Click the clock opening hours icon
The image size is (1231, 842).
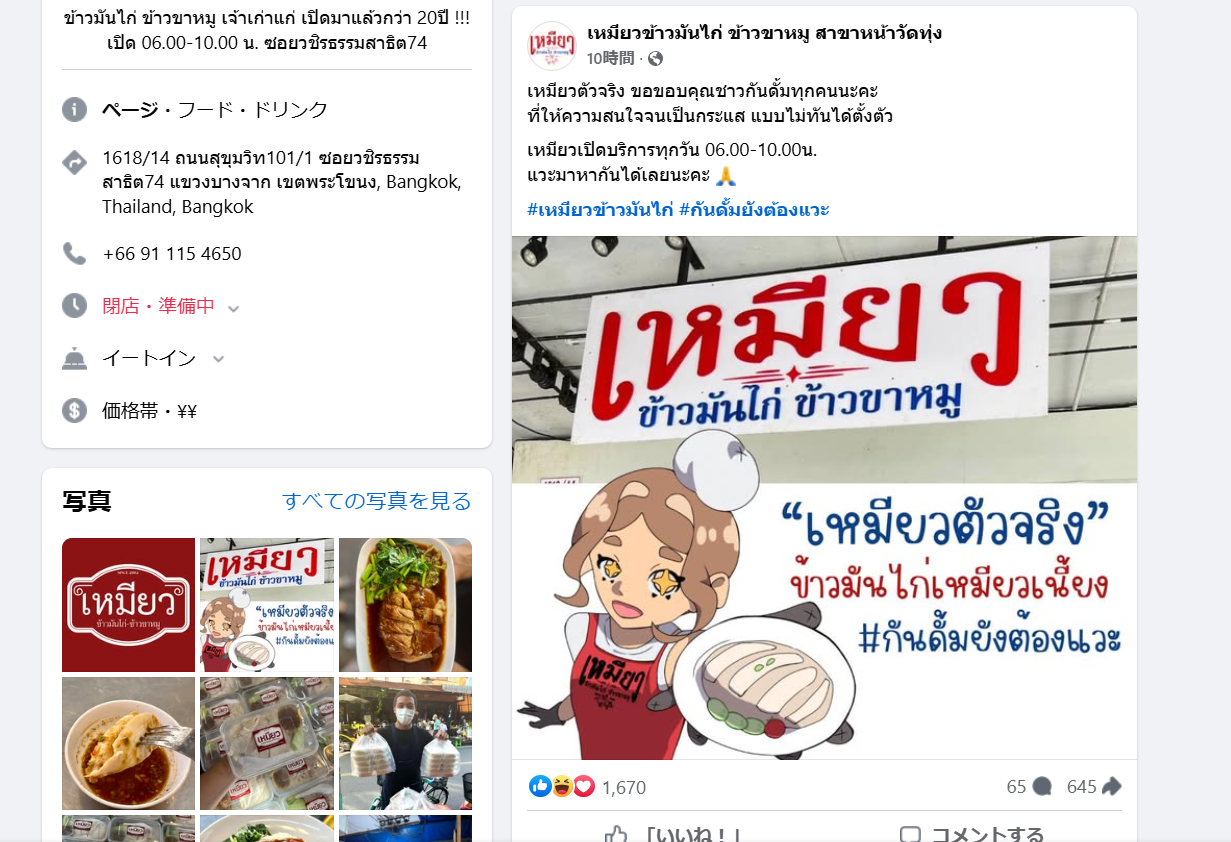[75, 306]
